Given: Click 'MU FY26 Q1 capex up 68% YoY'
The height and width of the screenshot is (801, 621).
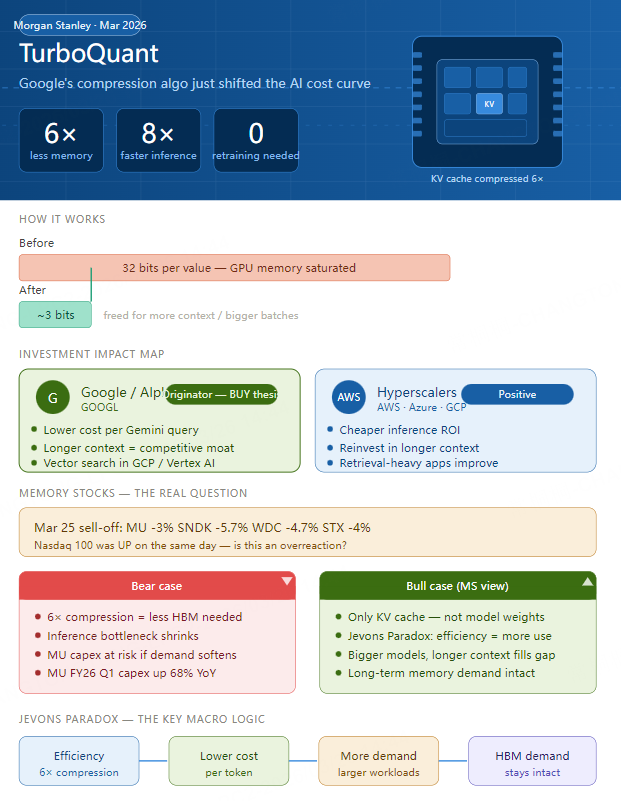Looking at the screenshot, I should tap(132, 673).
